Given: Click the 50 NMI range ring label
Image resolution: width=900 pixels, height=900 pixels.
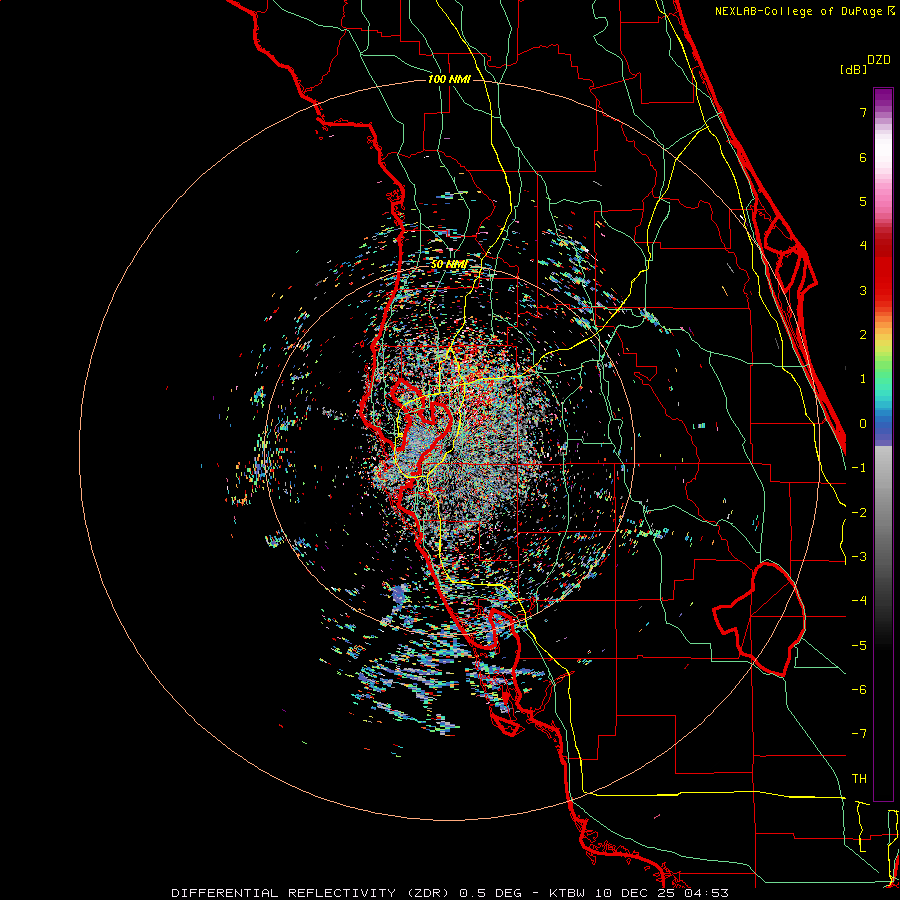Looking at the screenshot, I should point(449,264).
